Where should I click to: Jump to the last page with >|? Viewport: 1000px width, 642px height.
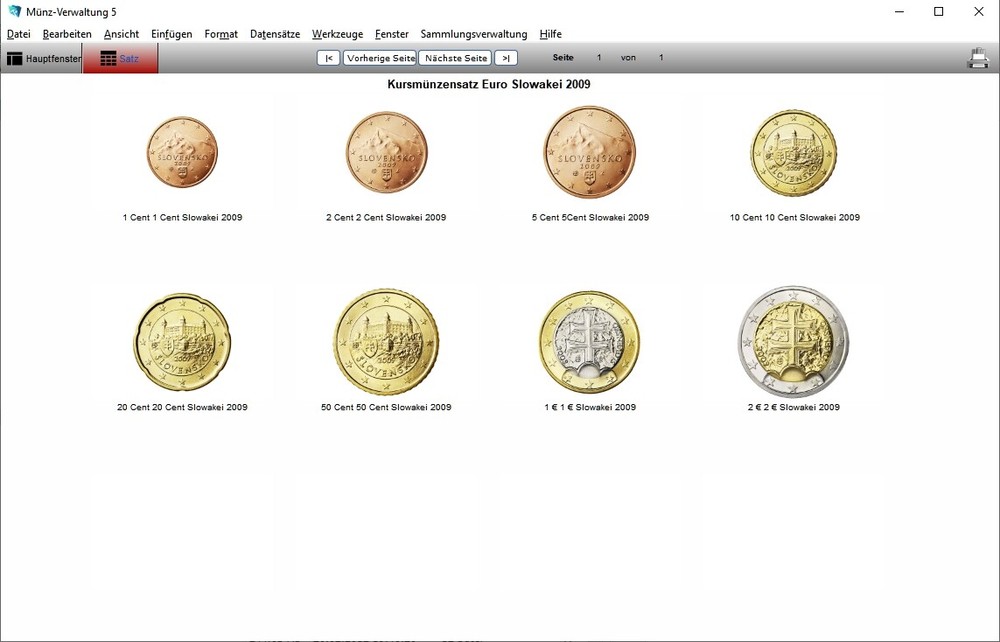[x=505, y=57]
